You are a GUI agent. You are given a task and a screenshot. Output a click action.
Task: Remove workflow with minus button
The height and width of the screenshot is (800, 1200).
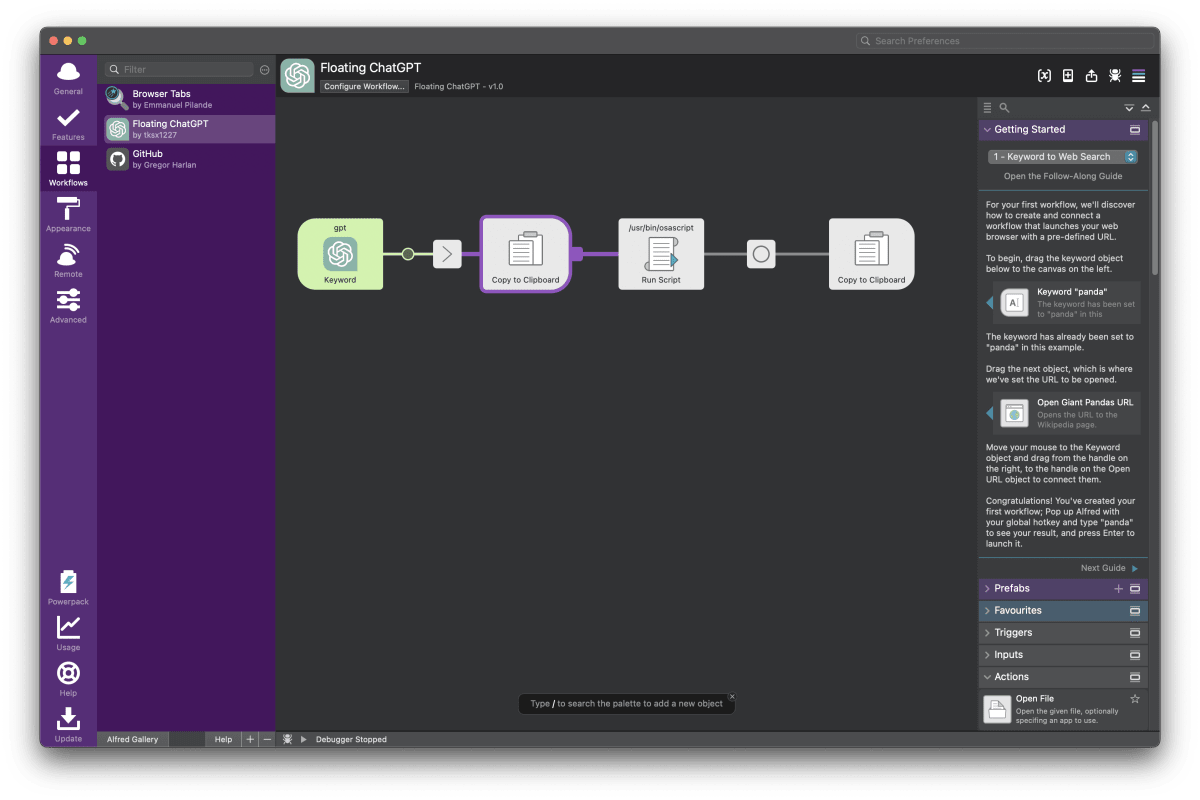pyautogui.click(x=267, y=739)
